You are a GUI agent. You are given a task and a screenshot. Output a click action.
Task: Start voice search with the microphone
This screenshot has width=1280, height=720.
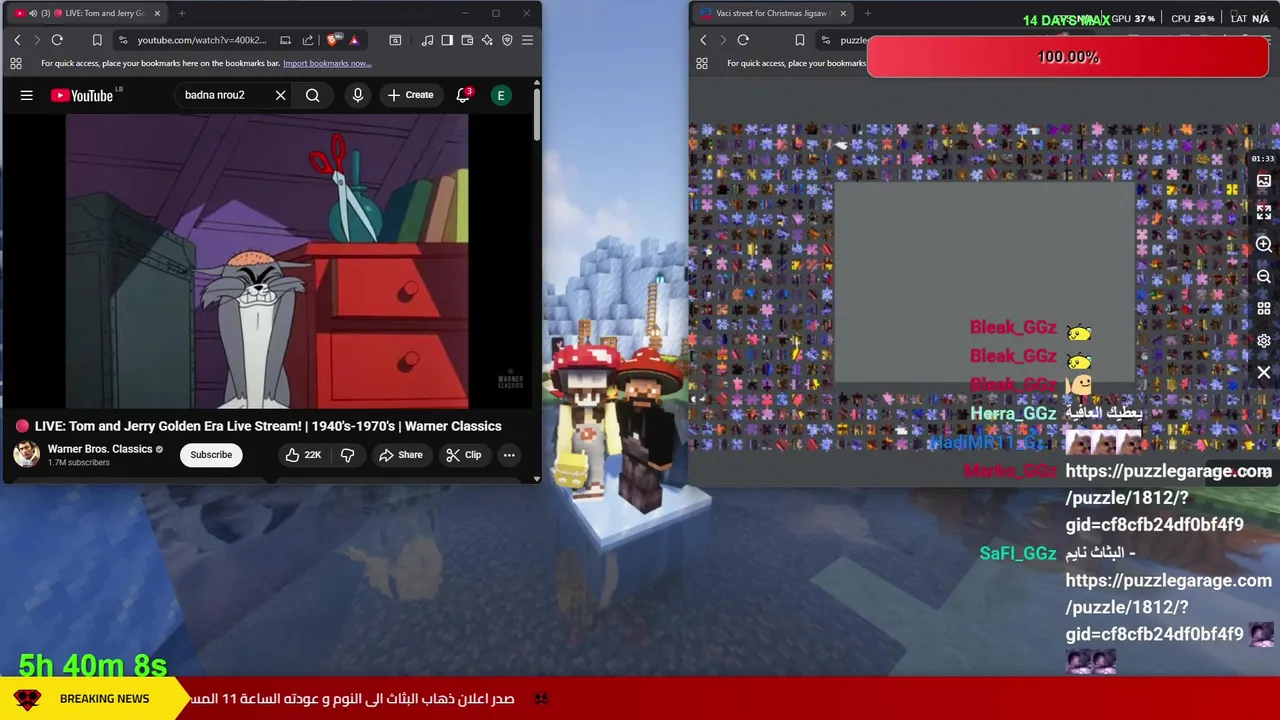357,95
